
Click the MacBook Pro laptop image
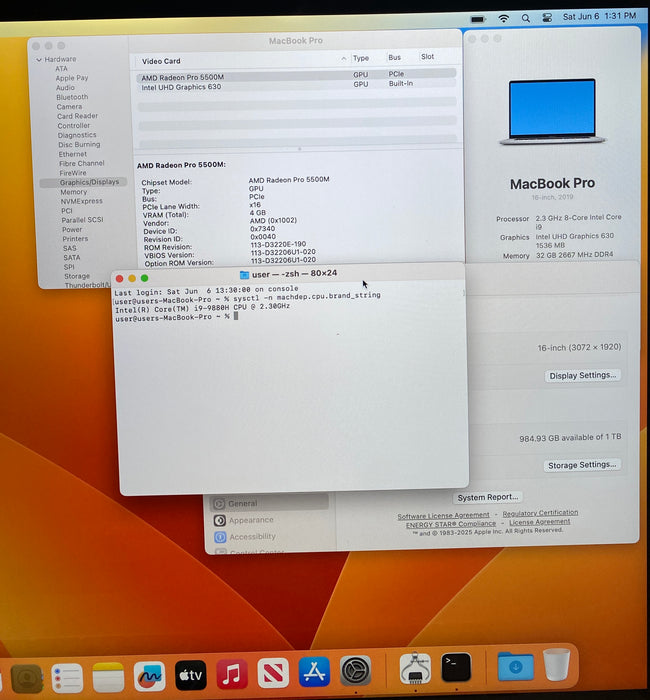pyautogui.click(x=552, y=112)
